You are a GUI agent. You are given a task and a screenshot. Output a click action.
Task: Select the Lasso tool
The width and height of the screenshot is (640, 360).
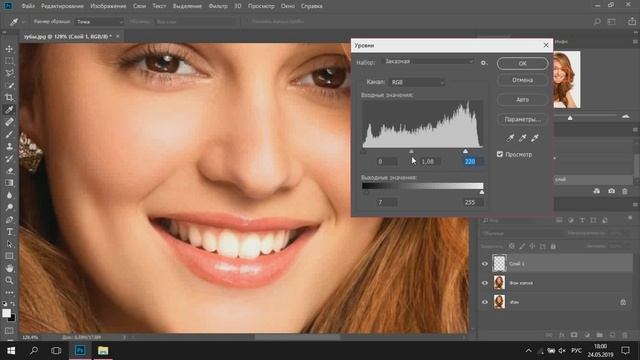coord(9,73)
